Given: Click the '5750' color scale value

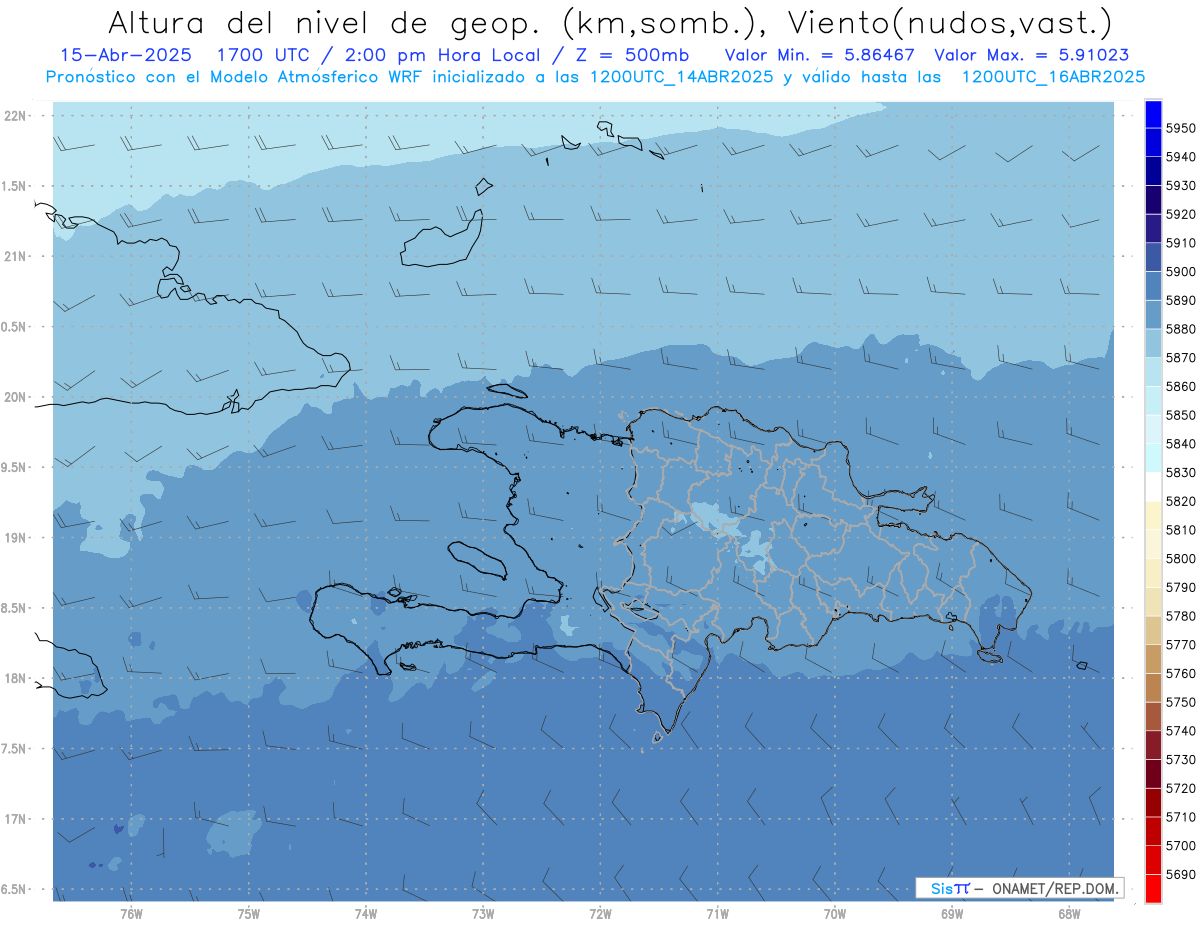Looking at the screenshot, I should point(1180,702).
